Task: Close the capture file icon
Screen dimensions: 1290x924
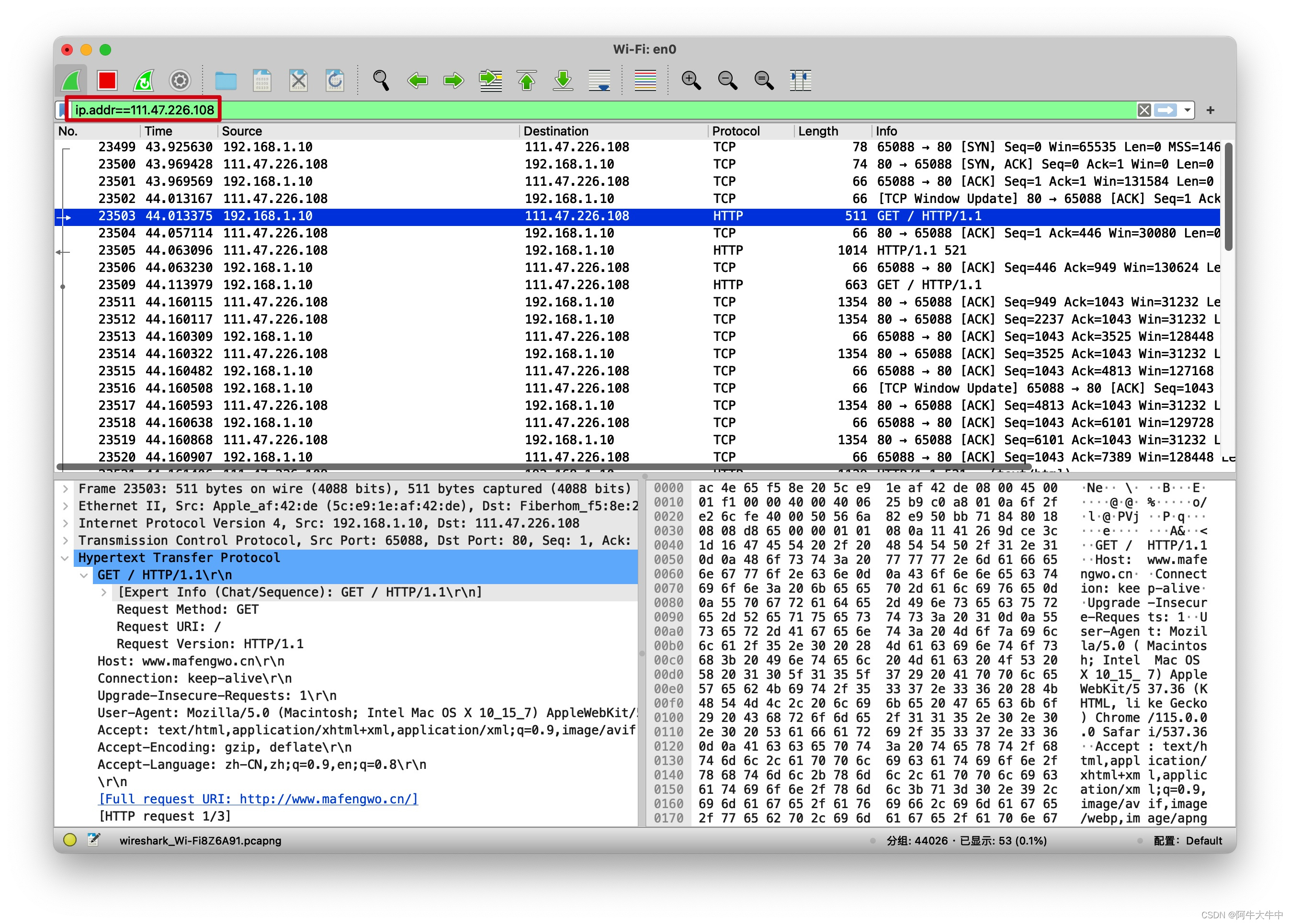Action: (x=299, y=80)
